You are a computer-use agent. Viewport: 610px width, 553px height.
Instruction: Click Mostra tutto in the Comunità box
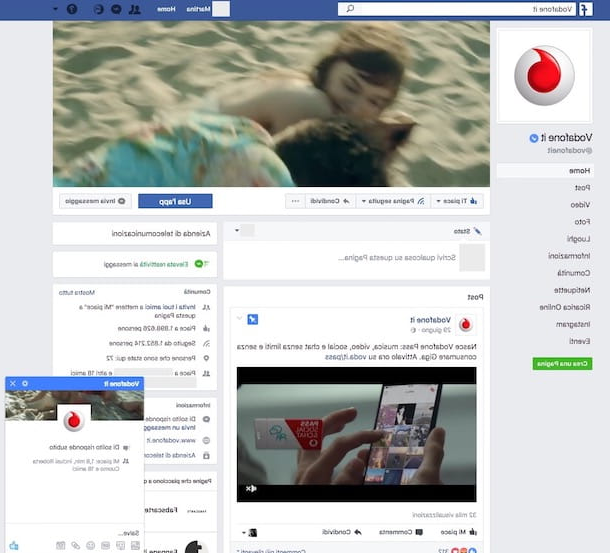(x=77, y=292)
